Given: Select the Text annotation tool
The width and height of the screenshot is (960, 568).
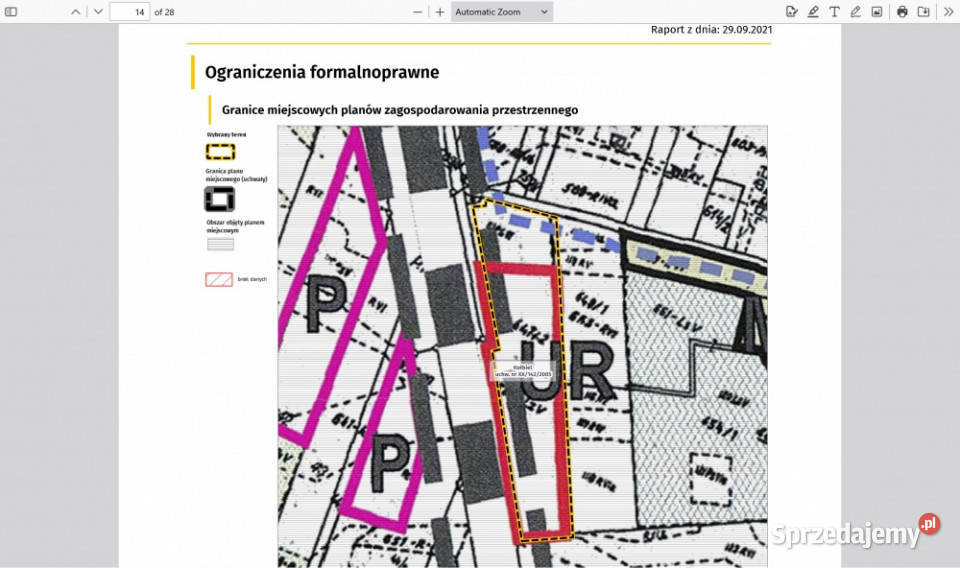Looking at the screenshot, I should click(834, 11).
